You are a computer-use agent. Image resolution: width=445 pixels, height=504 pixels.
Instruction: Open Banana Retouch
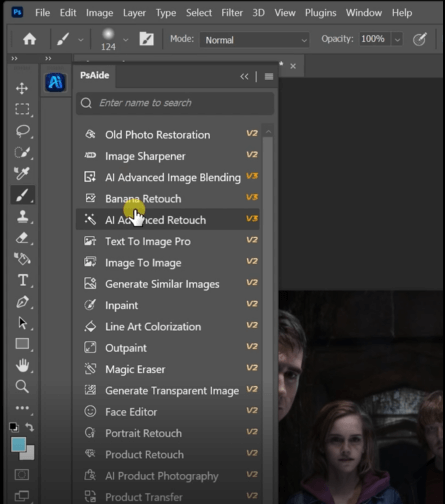point(168,199)
